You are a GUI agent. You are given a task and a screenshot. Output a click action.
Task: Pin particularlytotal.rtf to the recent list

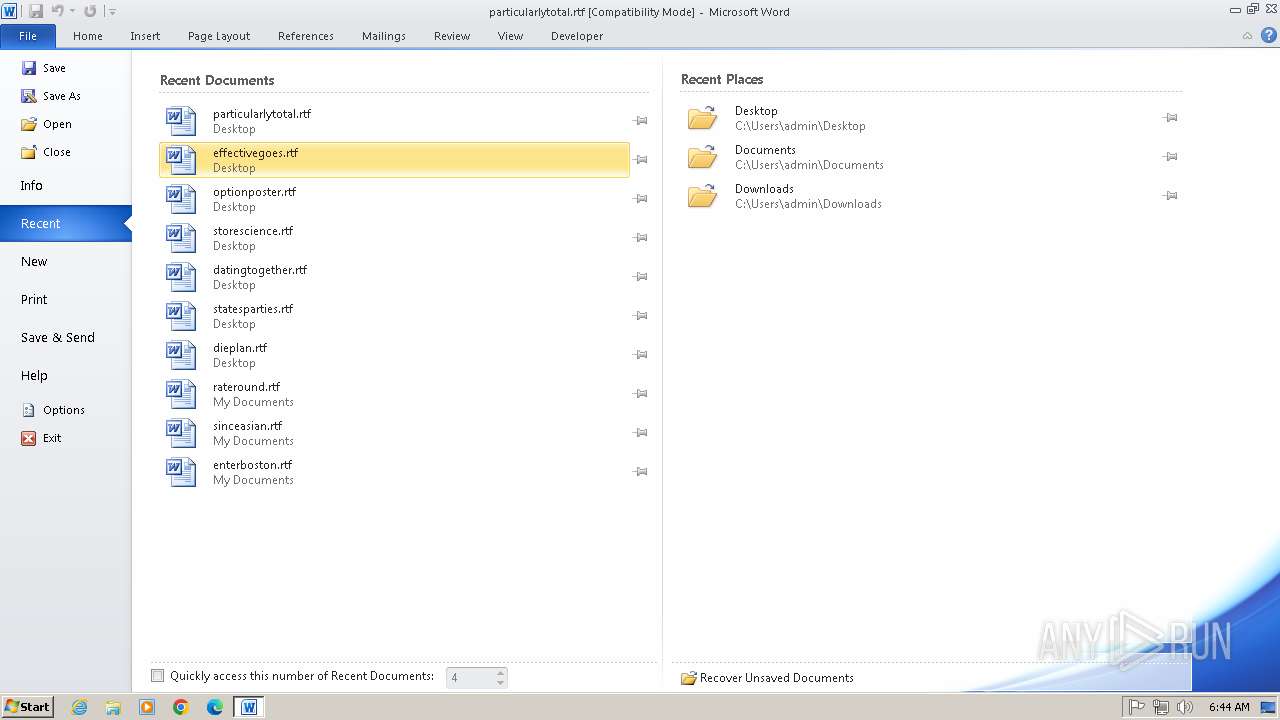[x=640, y=121]
